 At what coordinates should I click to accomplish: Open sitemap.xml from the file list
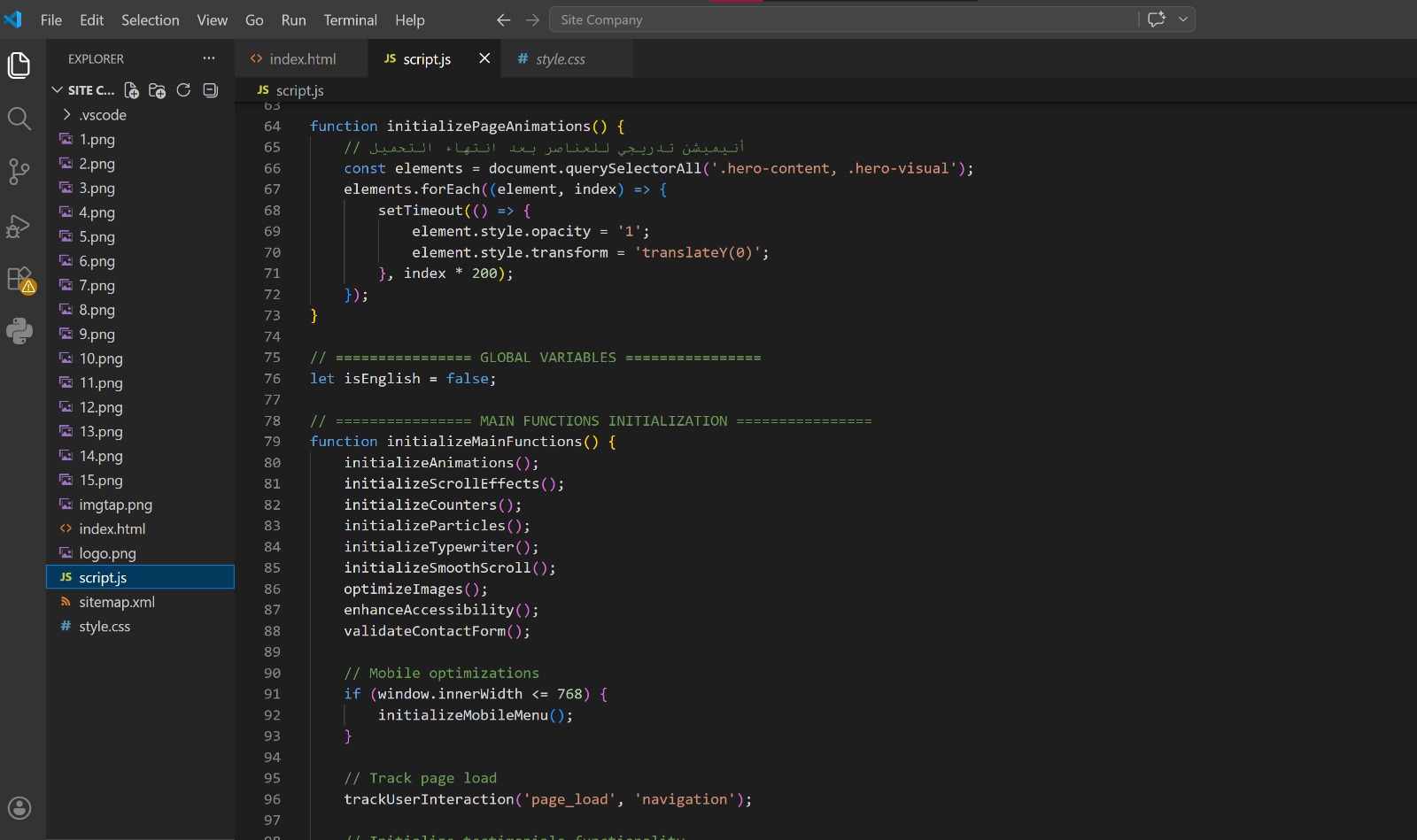[116, 602]
